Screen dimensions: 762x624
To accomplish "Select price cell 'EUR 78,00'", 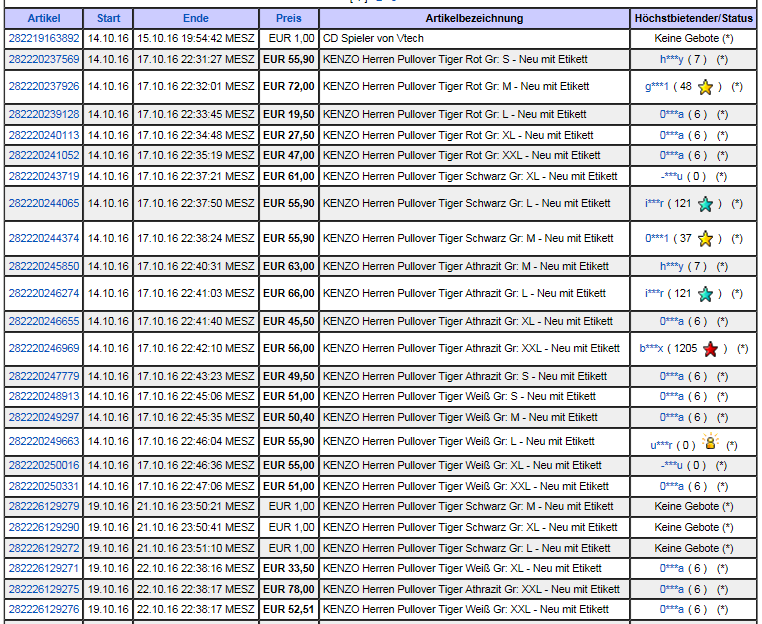I will [x=289, y=589].
